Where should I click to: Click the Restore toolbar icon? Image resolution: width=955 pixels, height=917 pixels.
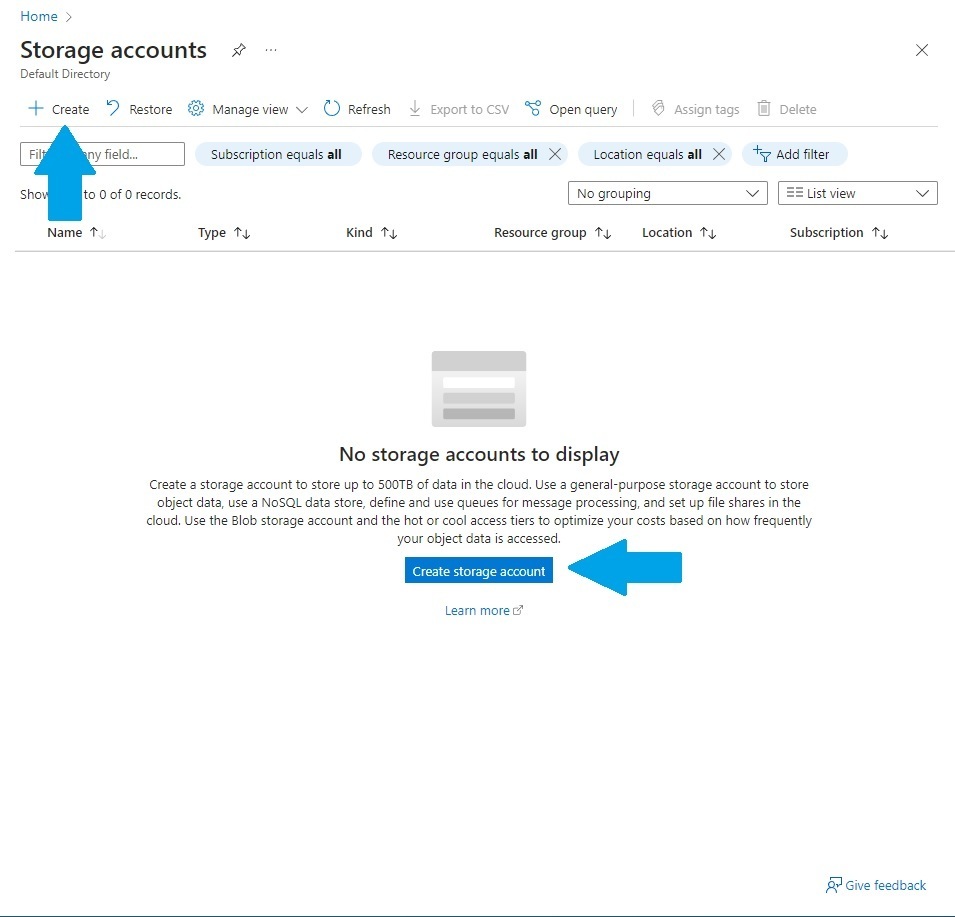(113, 108)
